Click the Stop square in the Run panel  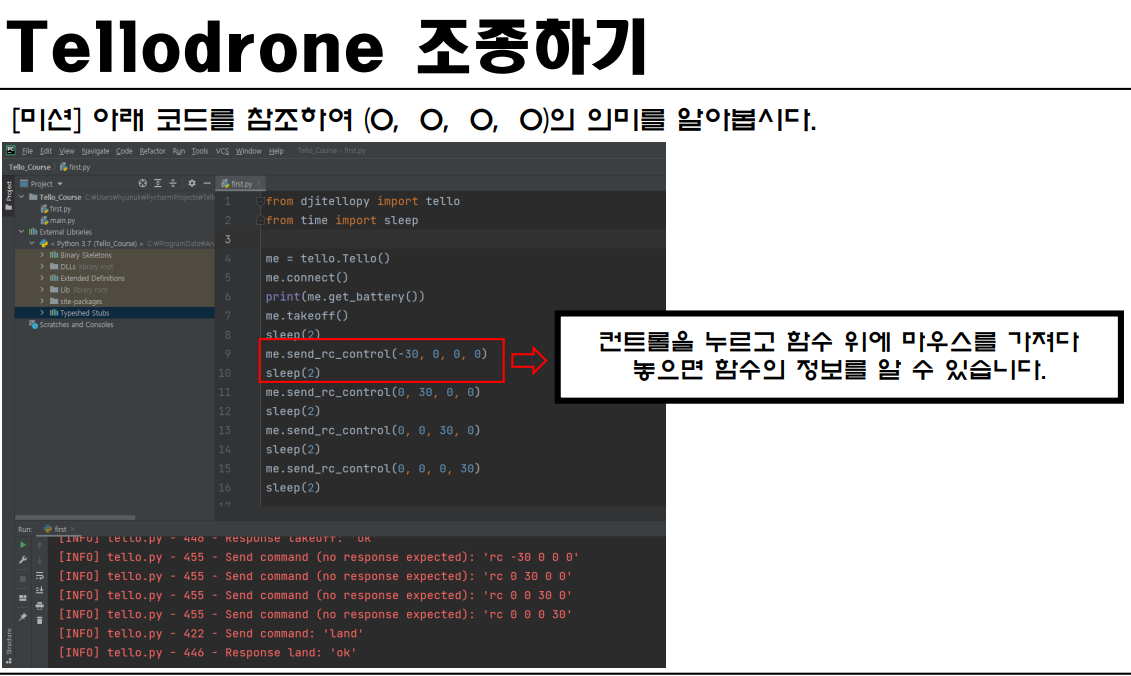(x=23, y=579)
